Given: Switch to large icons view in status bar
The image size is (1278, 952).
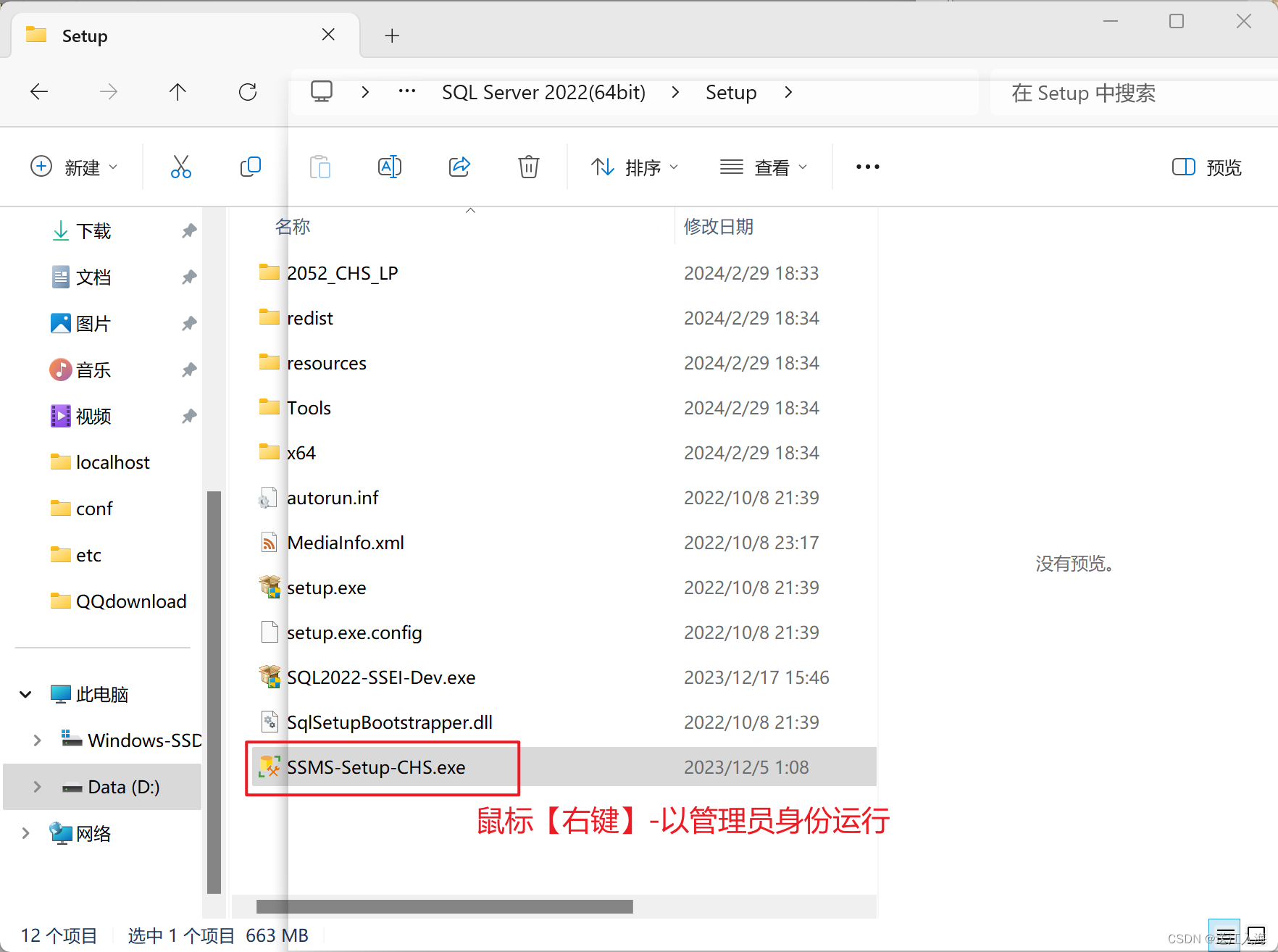Looking at the screenshot, I should coord(1256,935).
